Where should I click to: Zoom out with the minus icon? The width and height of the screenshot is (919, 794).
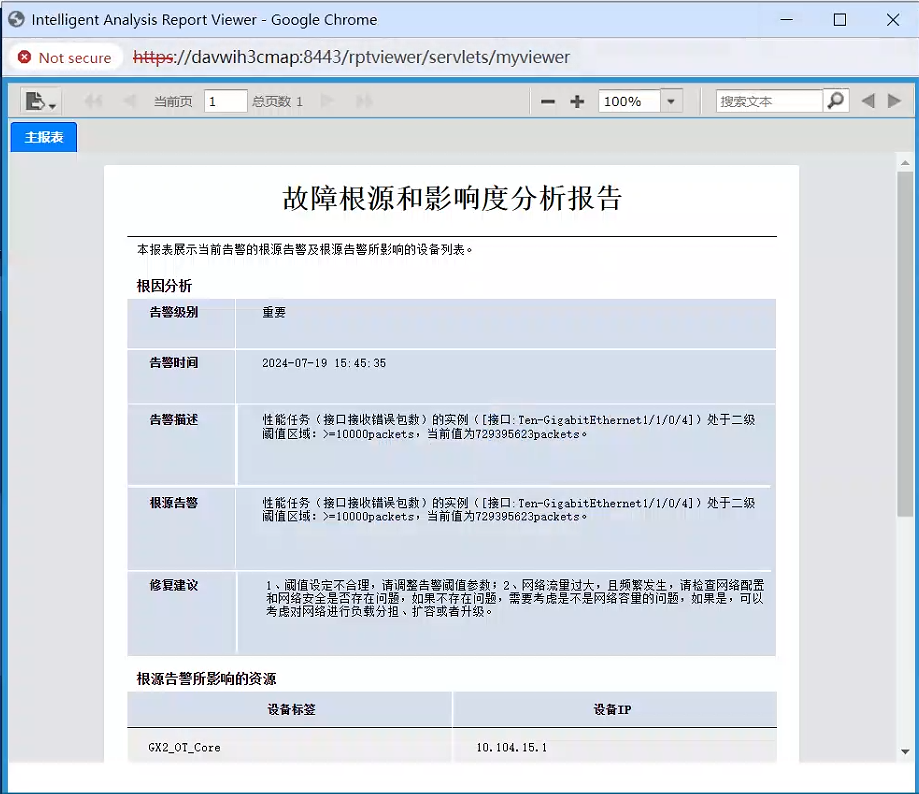[x=547, y=102]
